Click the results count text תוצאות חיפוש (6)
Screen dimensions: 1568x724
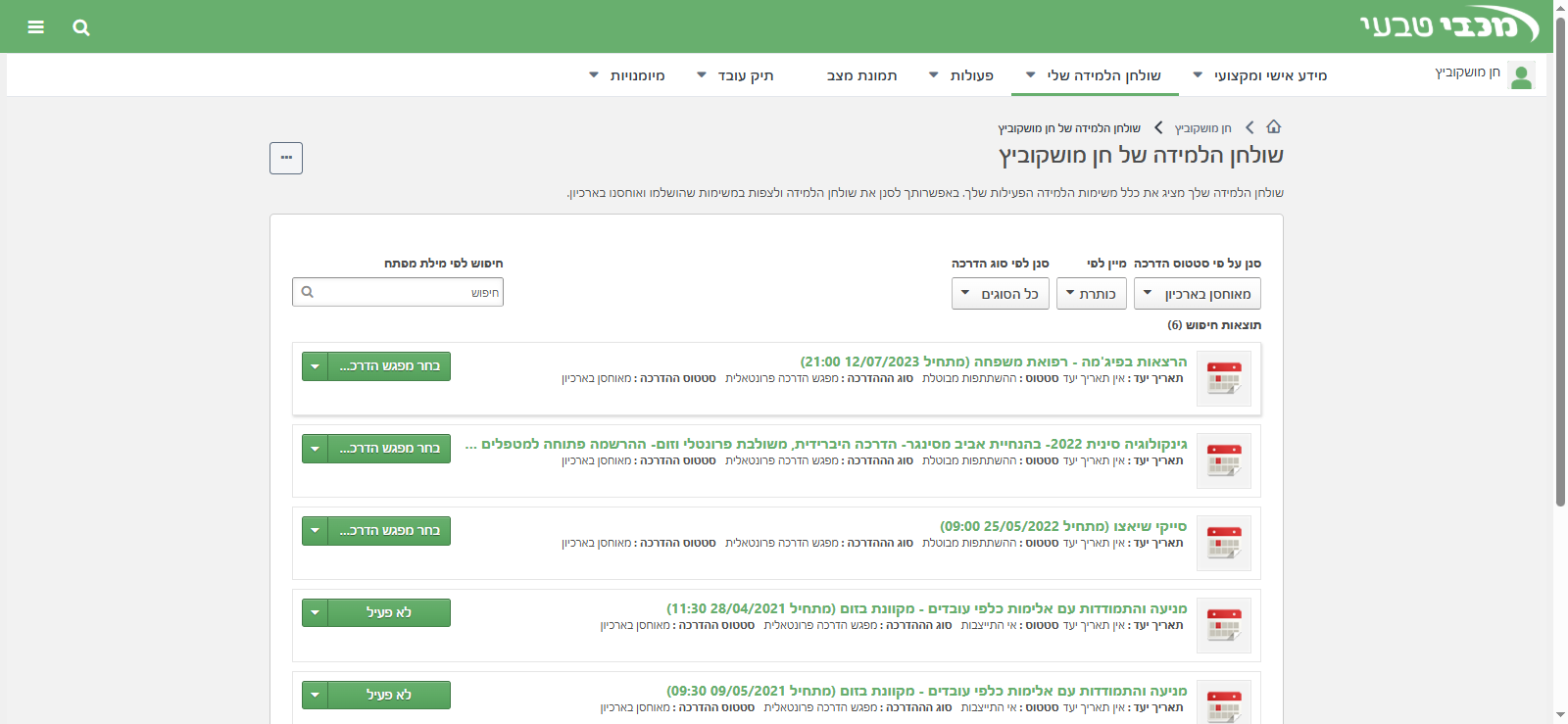click(x=1214, y=325)
